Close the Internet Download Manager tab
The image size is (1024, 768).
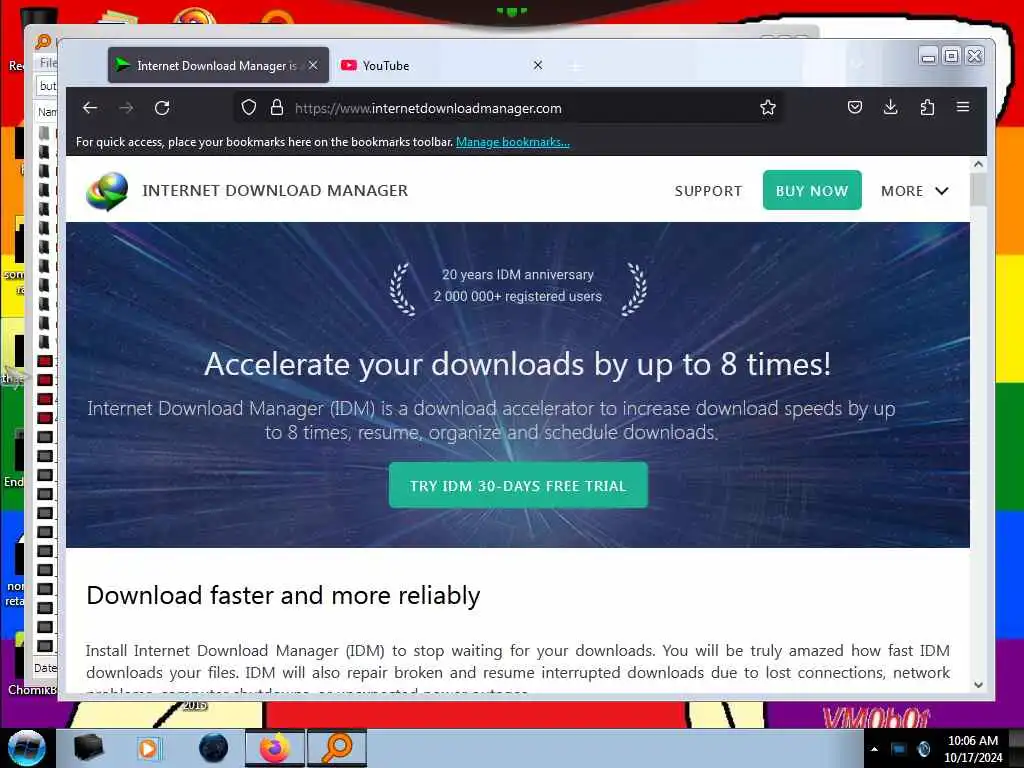313,65
